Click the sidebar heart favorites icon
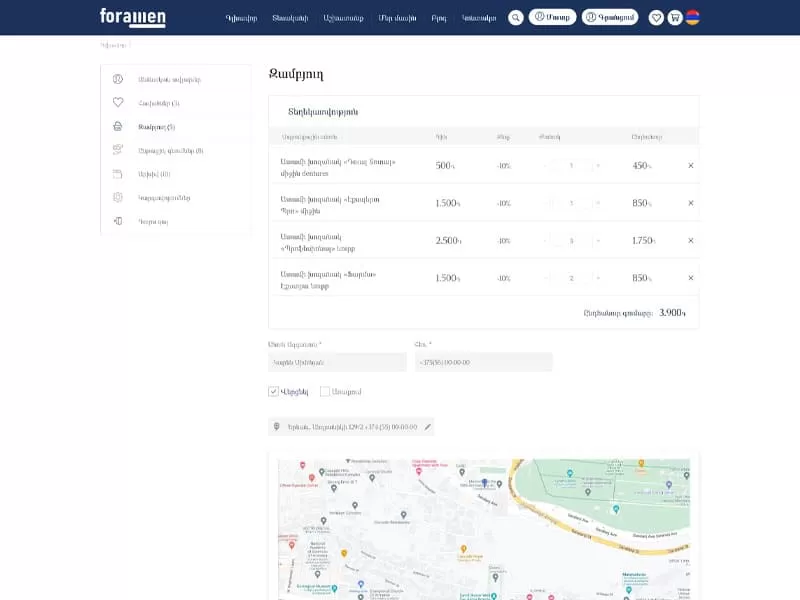This screenshot has width=800, height=600. 118,103
